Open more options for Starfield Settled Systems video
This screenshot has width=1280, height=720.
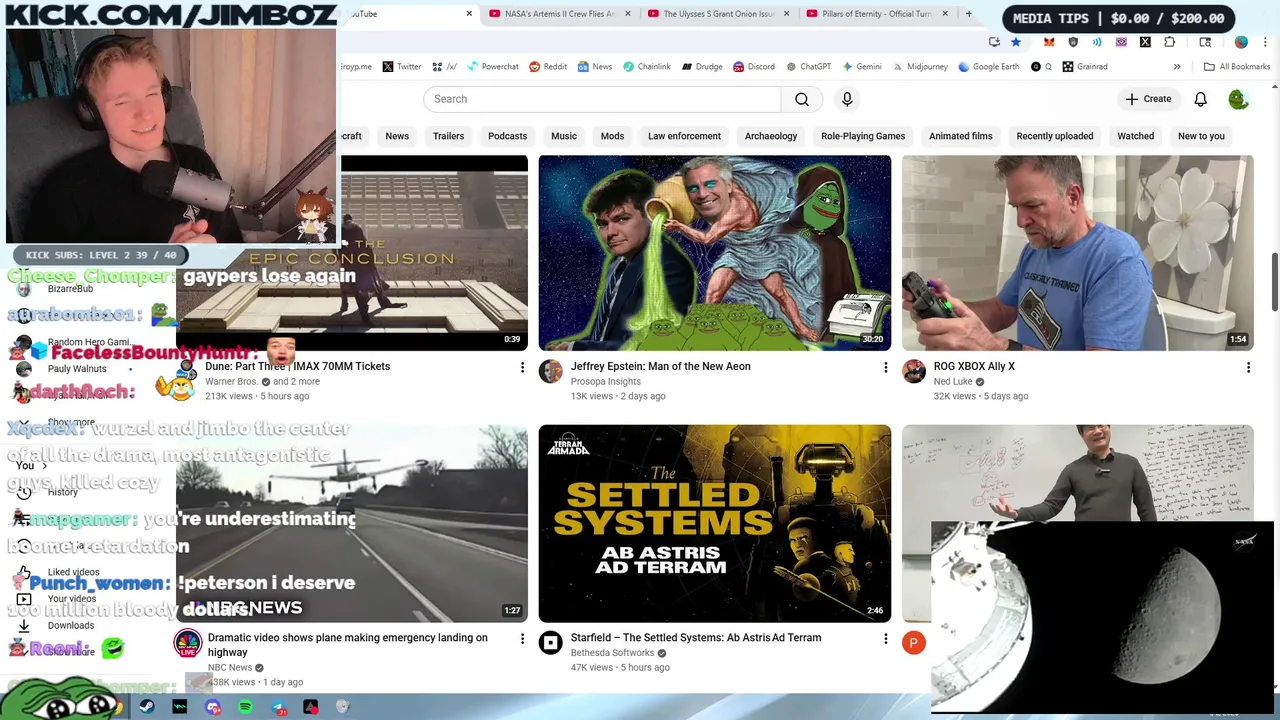pos(885,638)
